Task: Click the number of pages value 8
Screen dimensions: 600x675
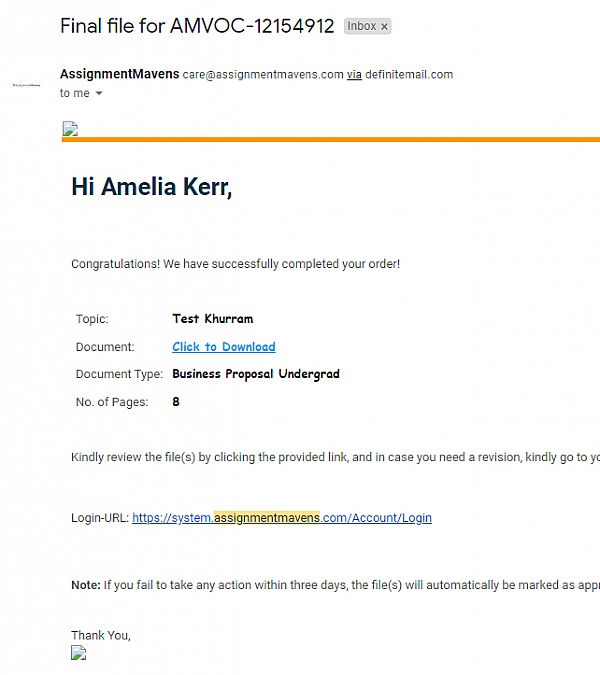Action: 176,402
